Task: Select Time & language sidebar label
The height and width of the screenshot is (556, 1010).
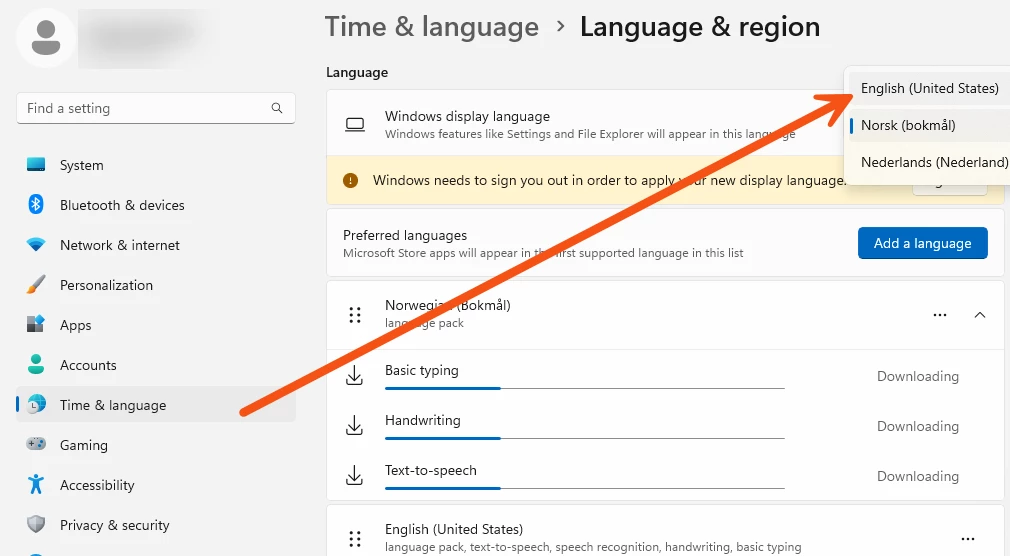Action: (113, 405)
